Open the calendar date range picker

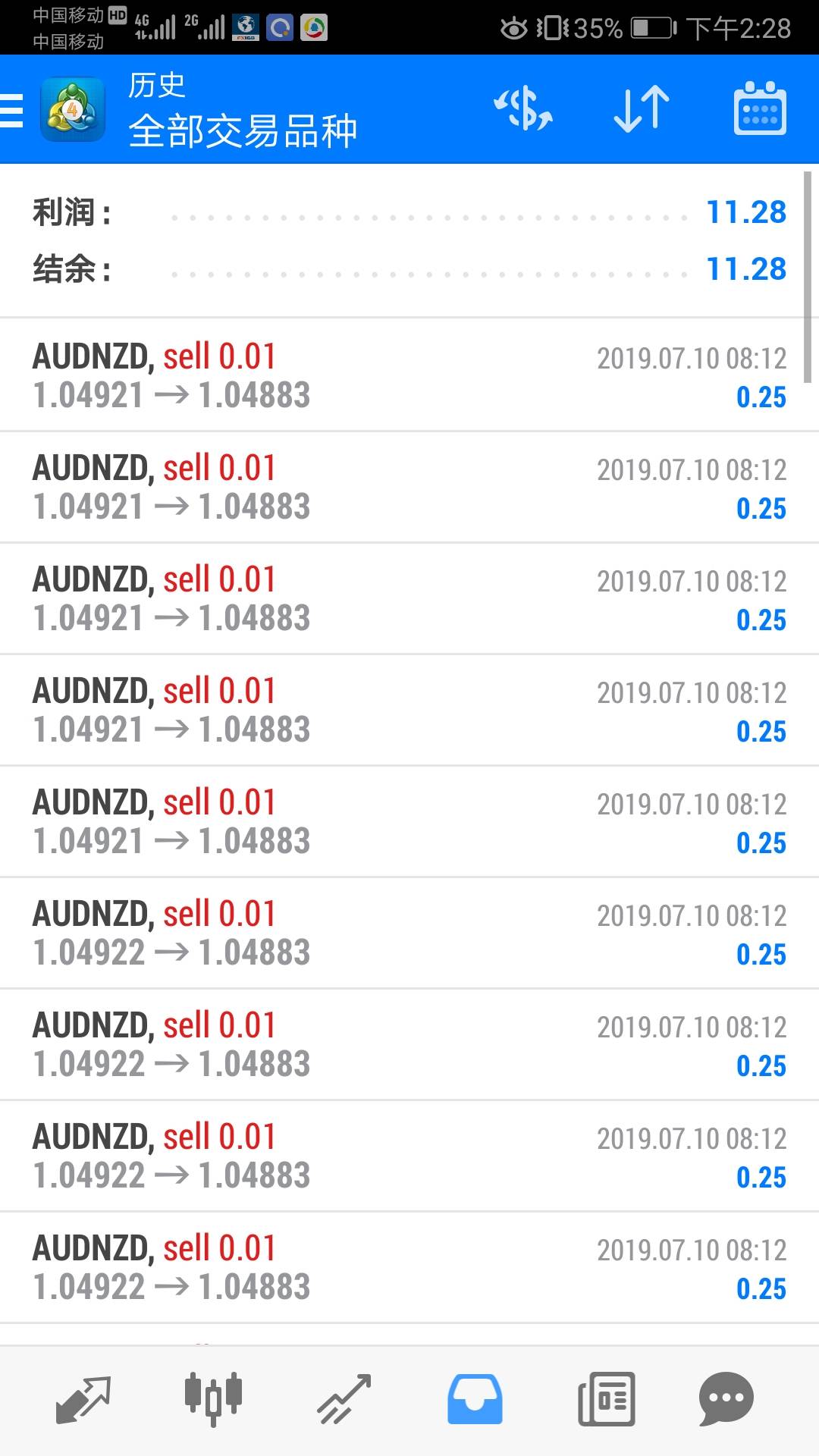coord(760,110)
